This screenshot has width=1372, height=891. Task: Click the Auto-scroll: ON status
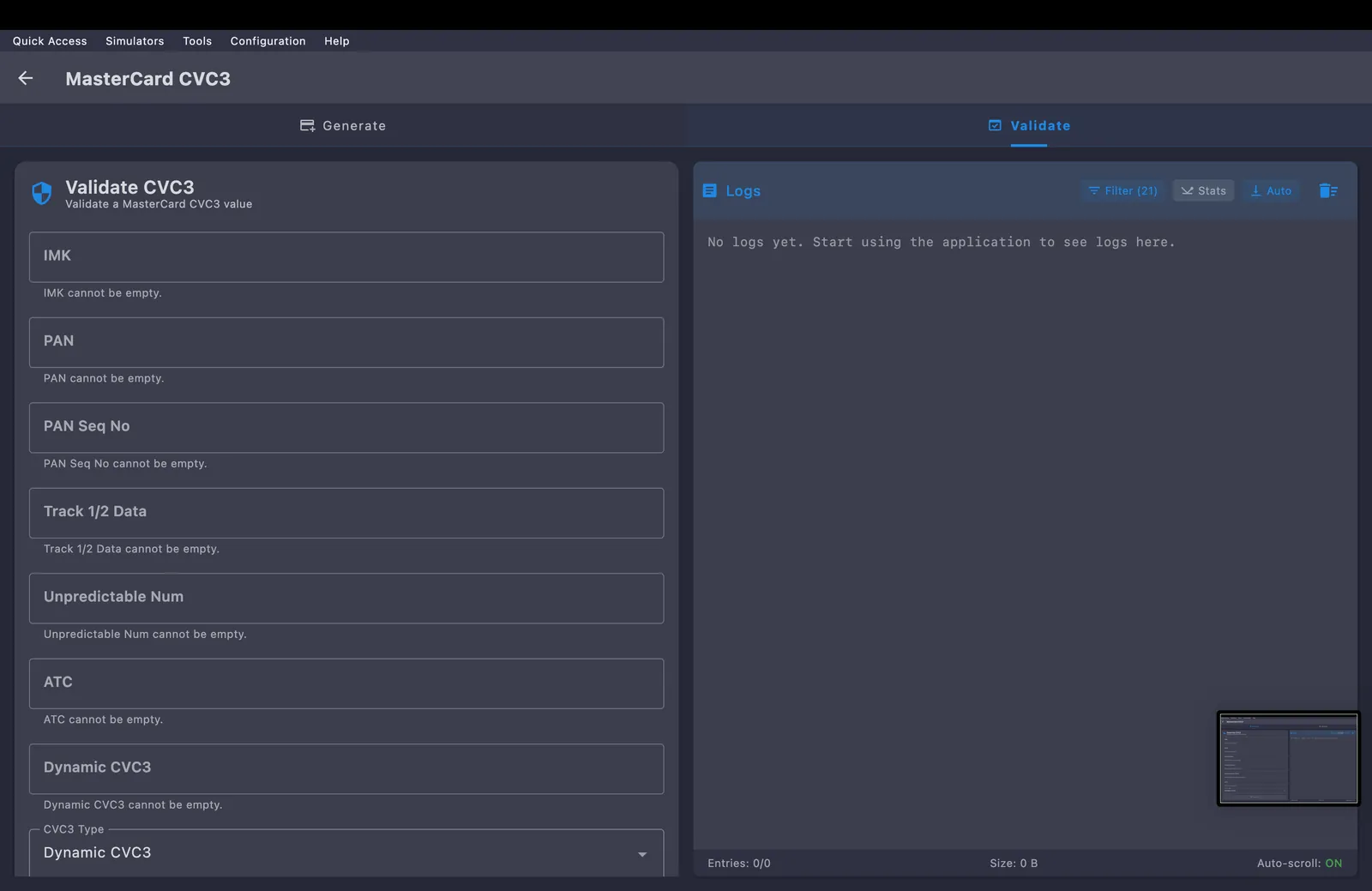click(x=1299, y=864)
